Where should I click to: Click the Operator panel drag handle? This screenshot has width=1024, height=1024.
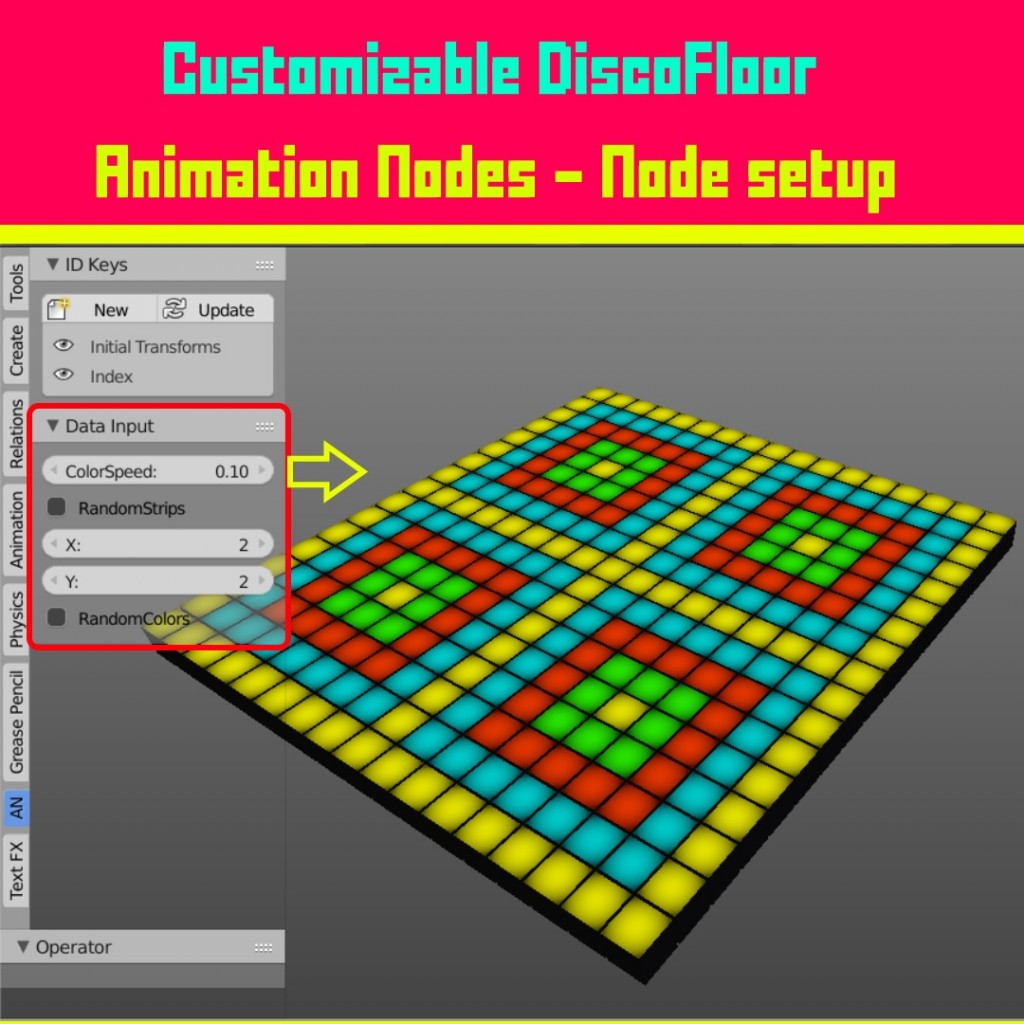pyautogui.click(x=262, y=947)
